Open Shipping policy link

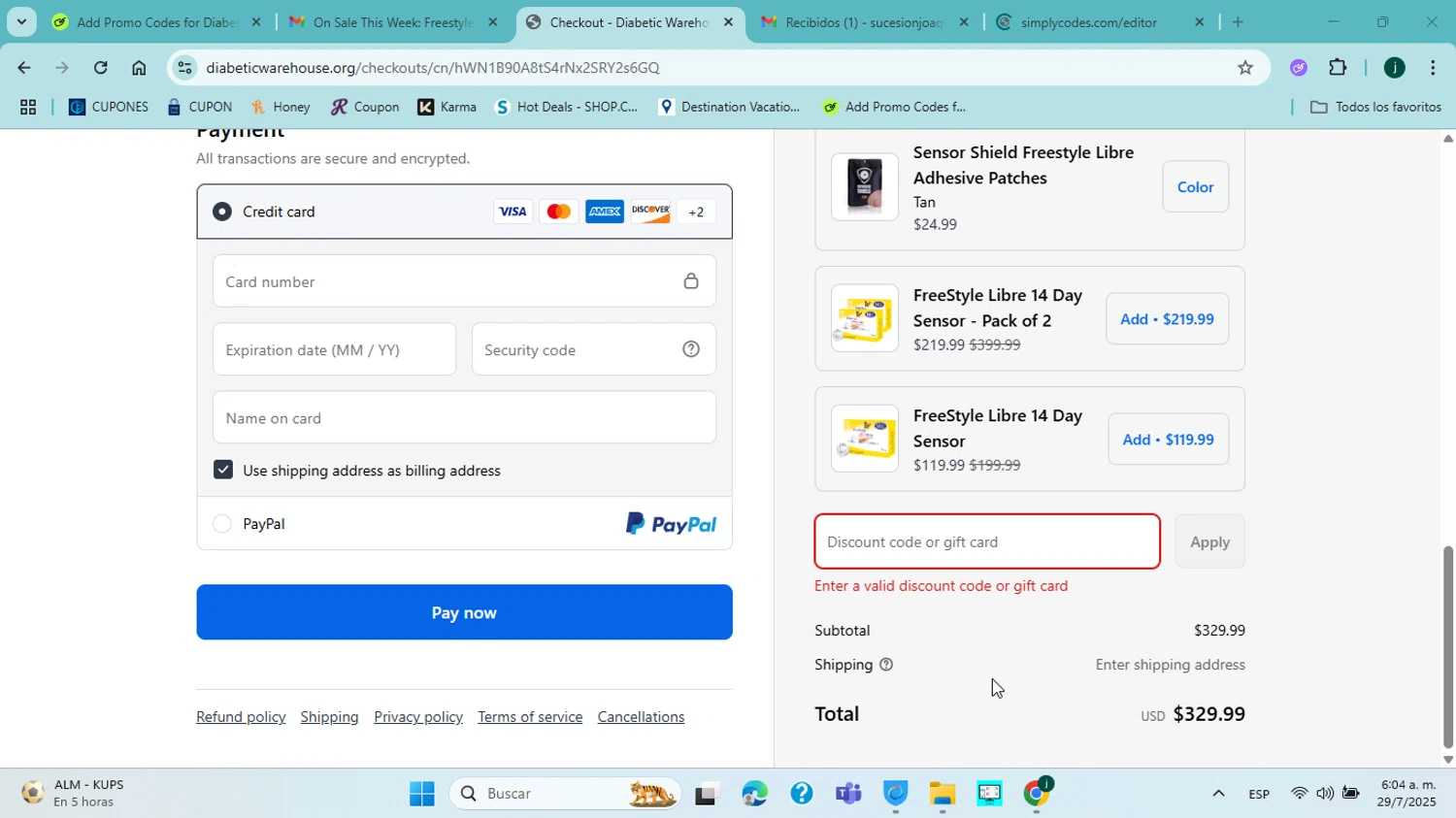tap(329, 717)
